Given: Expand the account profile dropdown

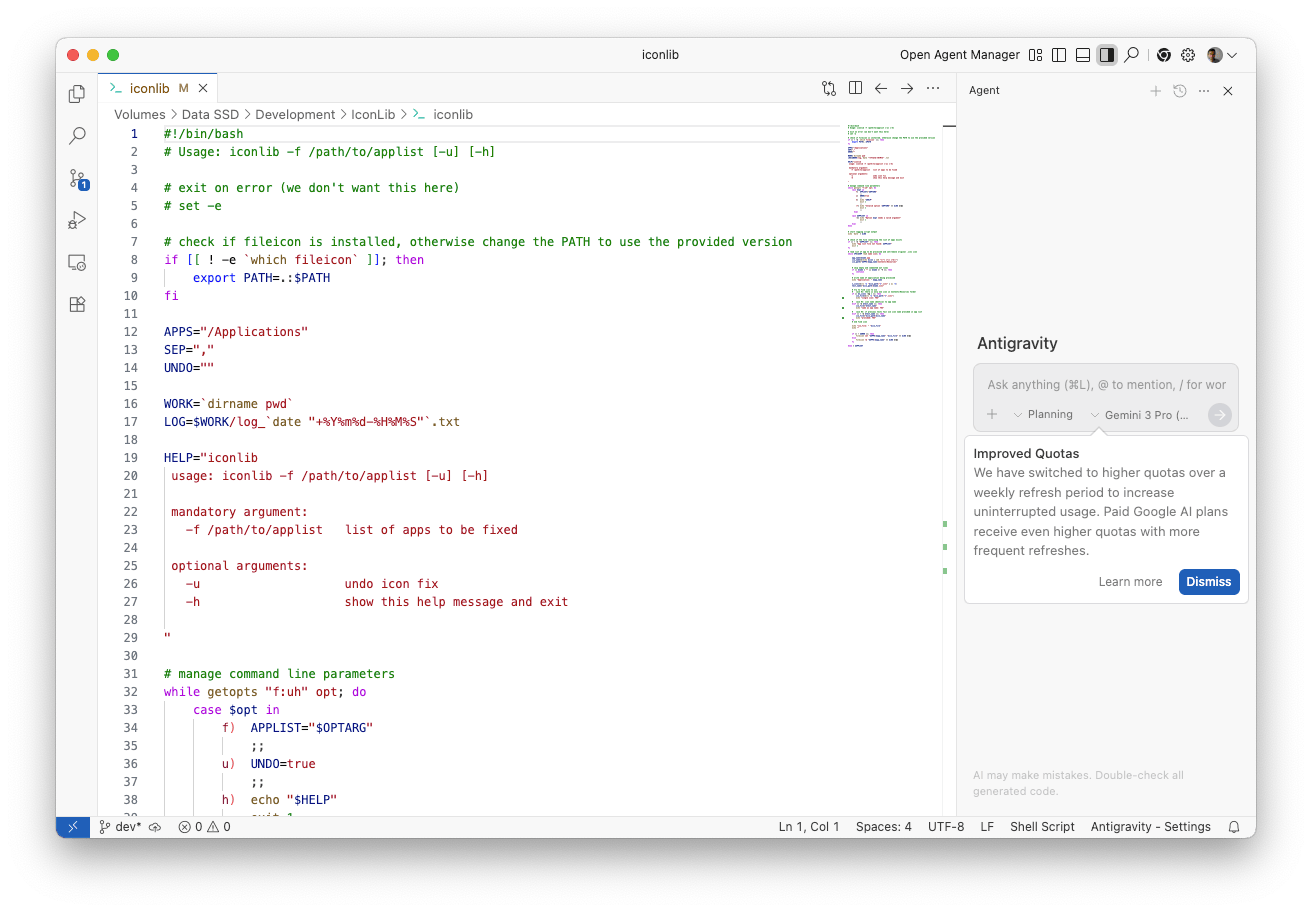Looking at the screenshot, I should coord(1222,55).
